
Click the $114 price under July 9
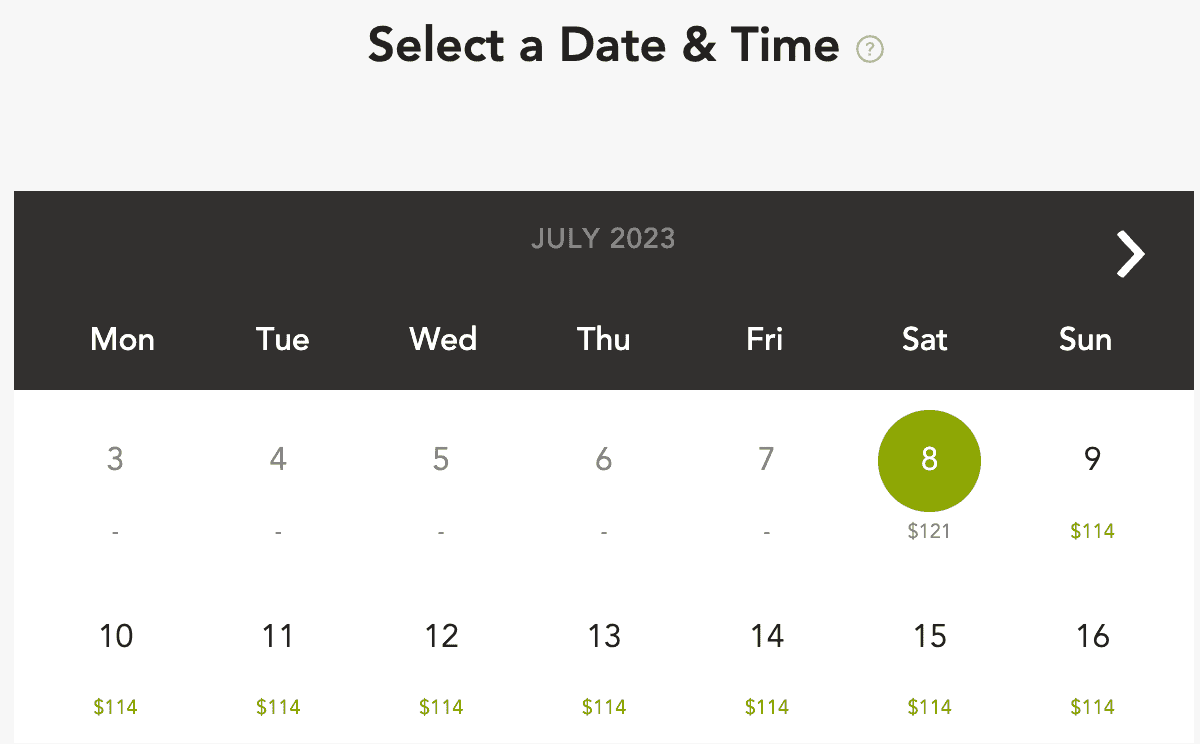coord(1092,531)
